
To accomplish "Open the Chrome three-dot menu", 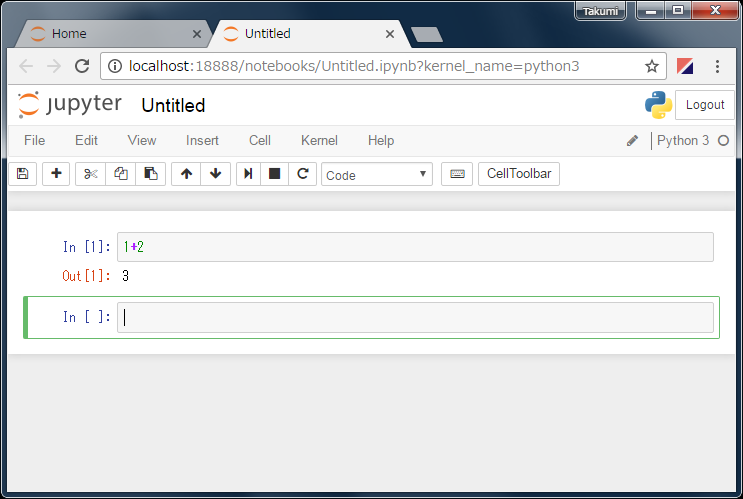I will tap(717, 66).
